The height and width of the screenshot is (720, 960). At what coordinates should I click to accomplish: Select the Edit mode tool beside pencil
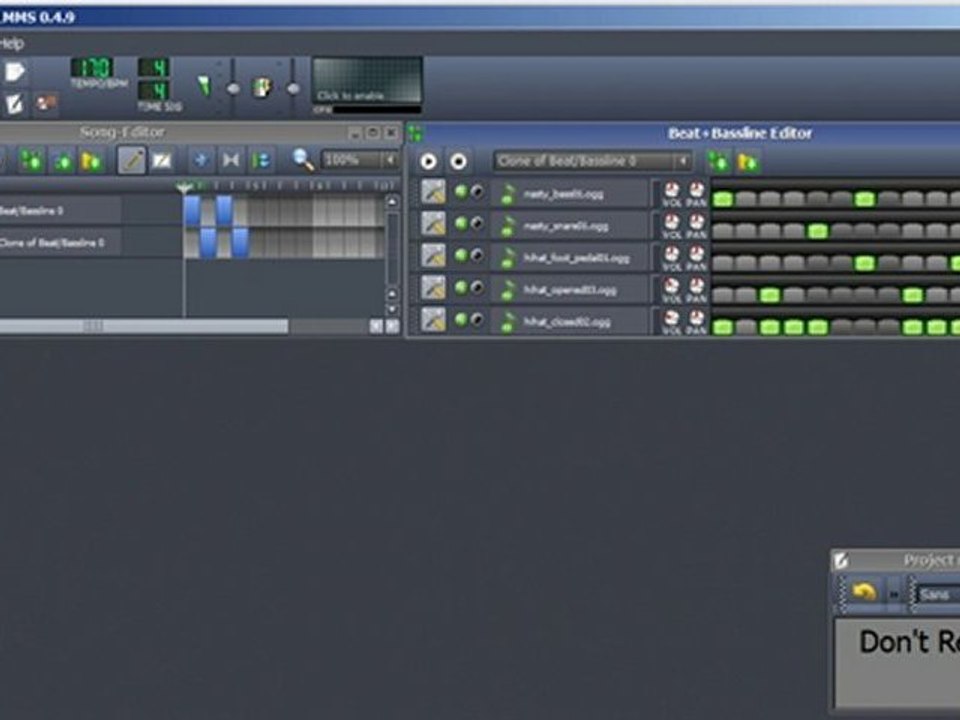click(162, 161)
